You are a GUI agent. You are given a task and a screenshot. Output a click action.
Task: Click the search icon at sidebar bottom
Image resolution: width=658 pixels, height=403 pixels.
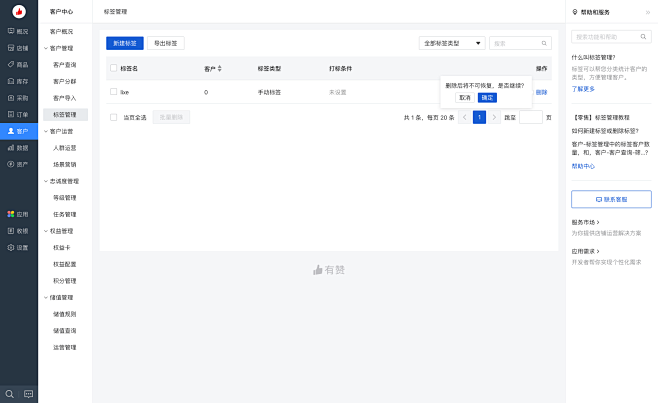pyautogui.click(x=10, y=394)
